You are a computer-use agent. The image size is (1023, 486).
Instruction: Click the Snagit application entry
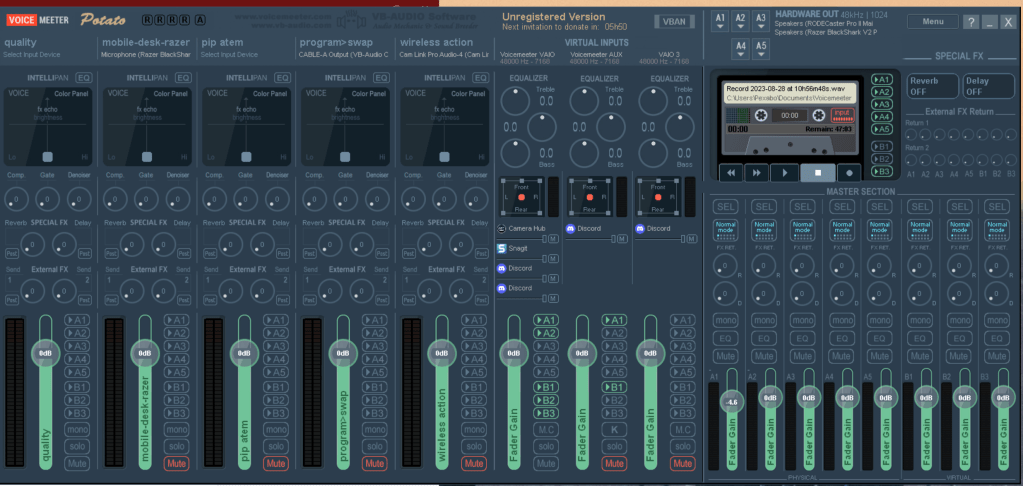coord(514,249)
